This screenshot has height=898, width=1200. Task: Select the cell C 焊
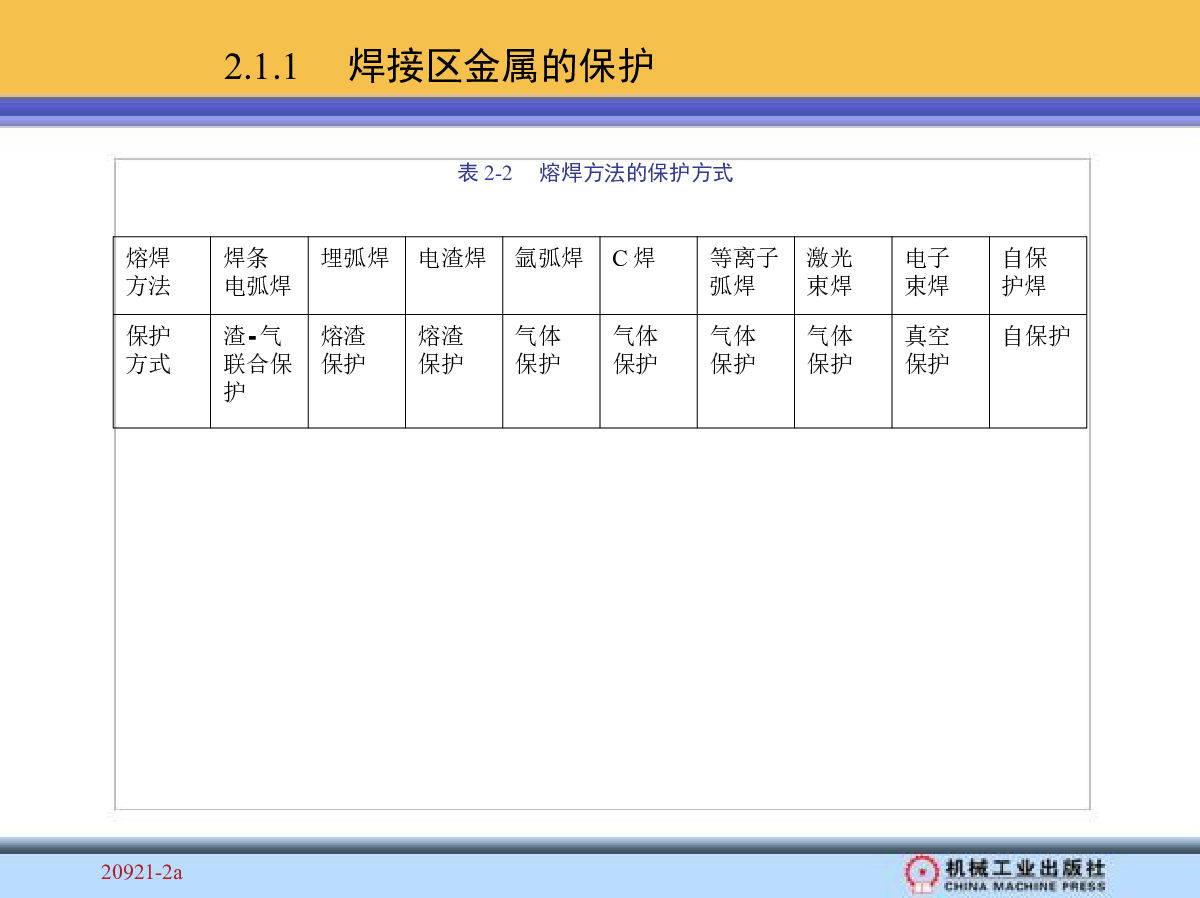[x=649, y=275]
